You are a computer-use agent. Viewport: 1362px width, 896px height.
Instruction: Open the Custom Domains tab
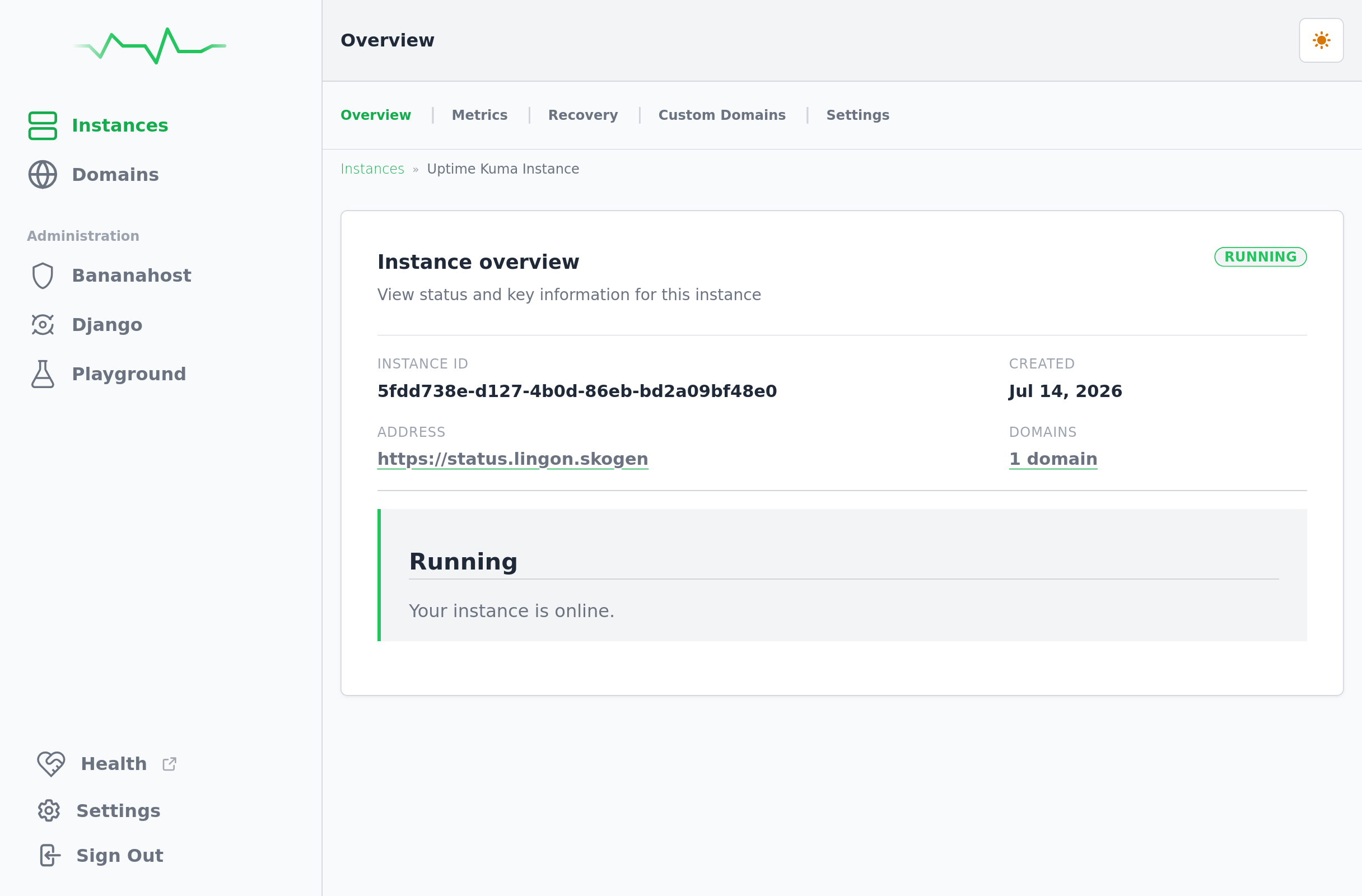pos(722,115)
